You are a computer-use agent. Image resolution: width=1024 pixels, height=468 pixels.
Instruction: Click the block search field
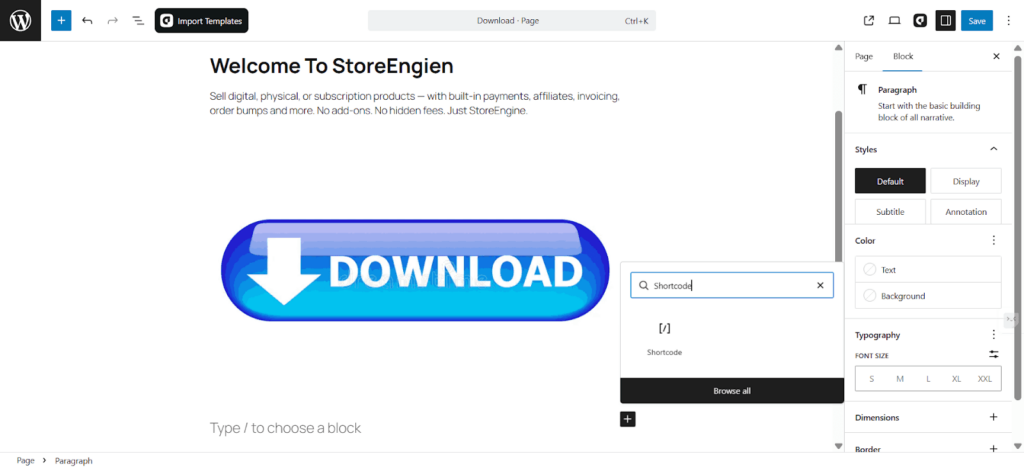coord(731,285)
